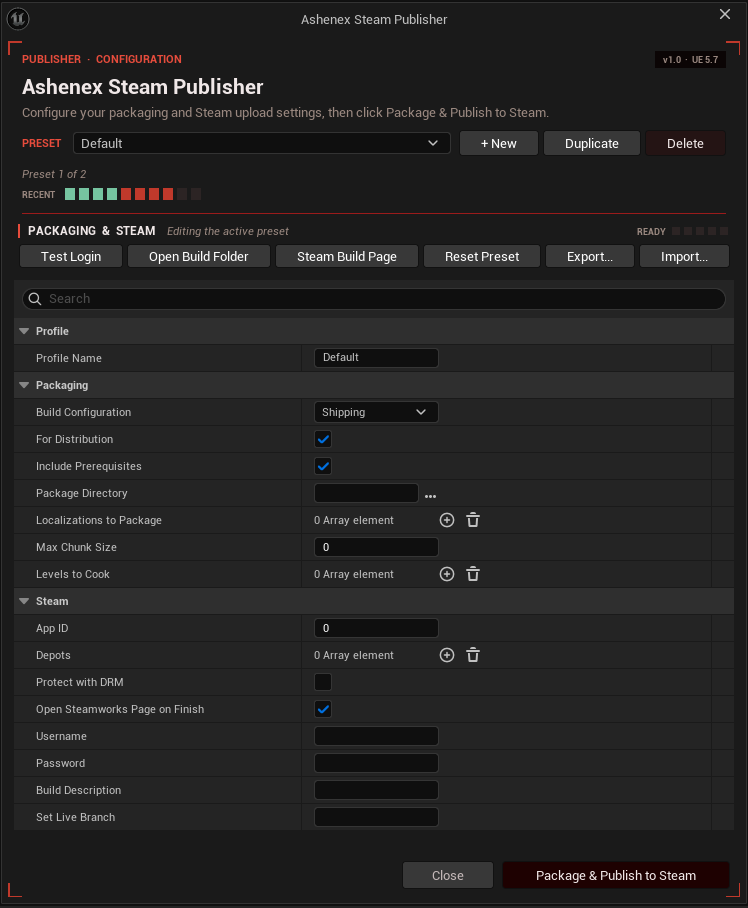The height and width of the screenshot is (908, 748).
Task: Toggle For Distribution checkbox
Action: (x=323, y=439)
